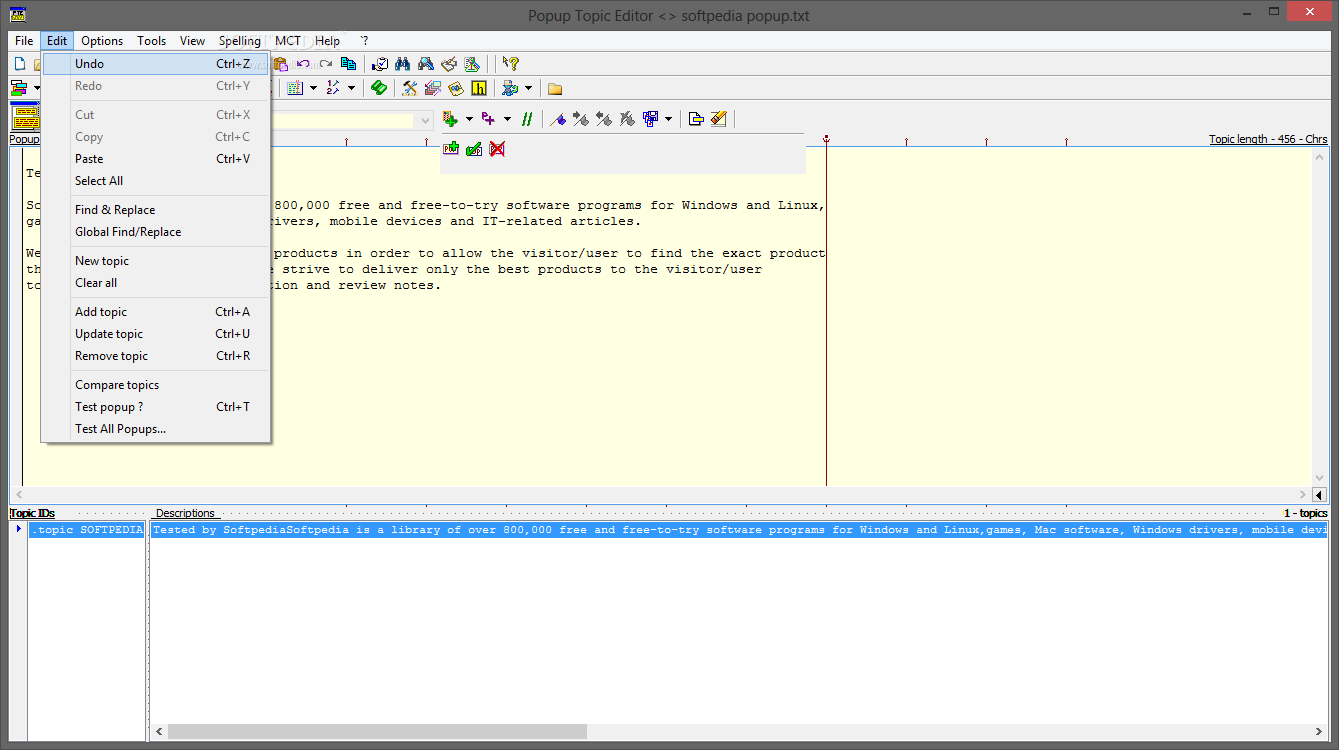This screenshot has width=1339, height=750.
Task: Open the Options menu
Action: [x=102, y=41]
